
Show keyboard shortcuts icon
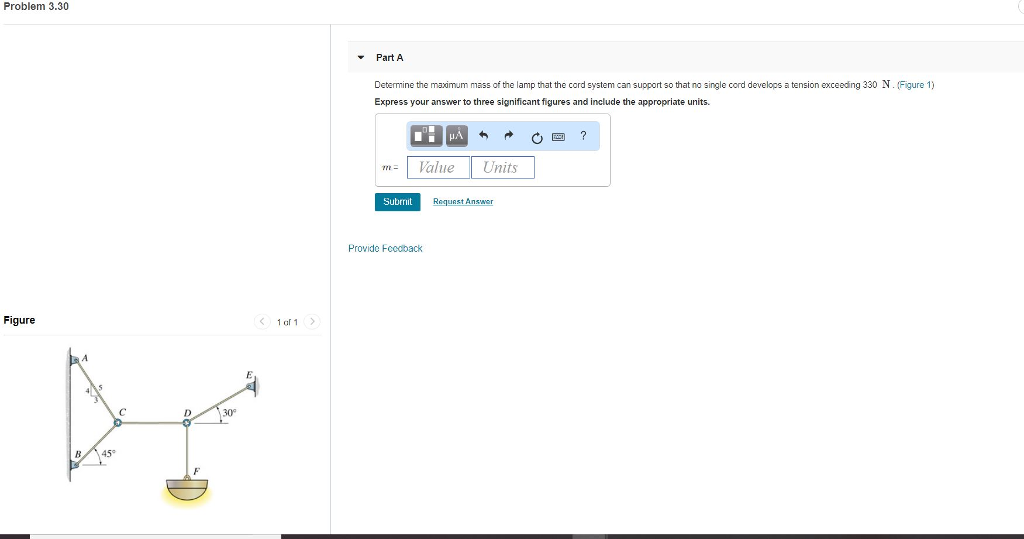click(558, 137)
